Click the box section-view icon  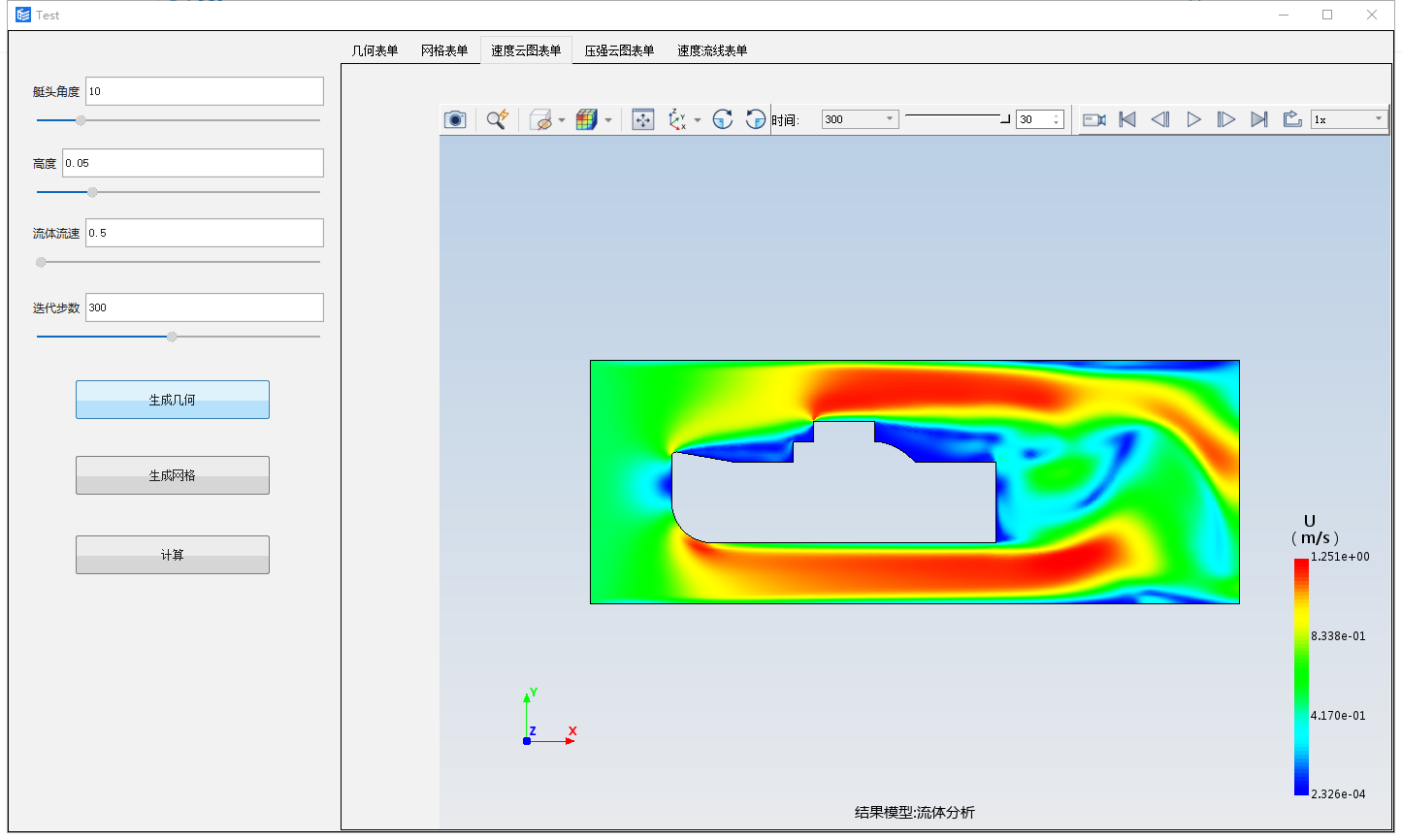pos(540,119)
